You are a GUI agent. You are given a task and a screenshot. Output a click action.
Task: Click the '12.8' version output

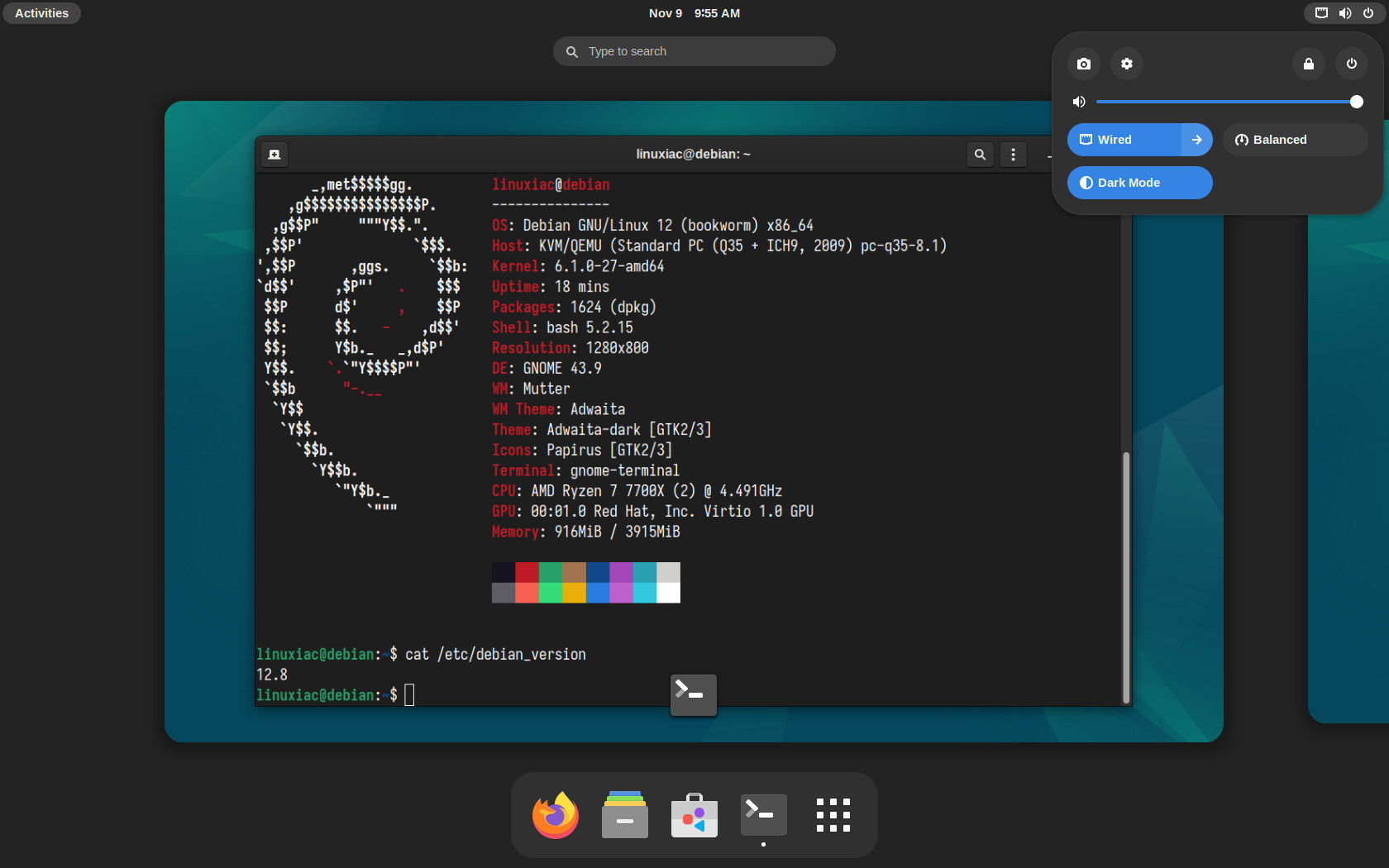point(272,675)
